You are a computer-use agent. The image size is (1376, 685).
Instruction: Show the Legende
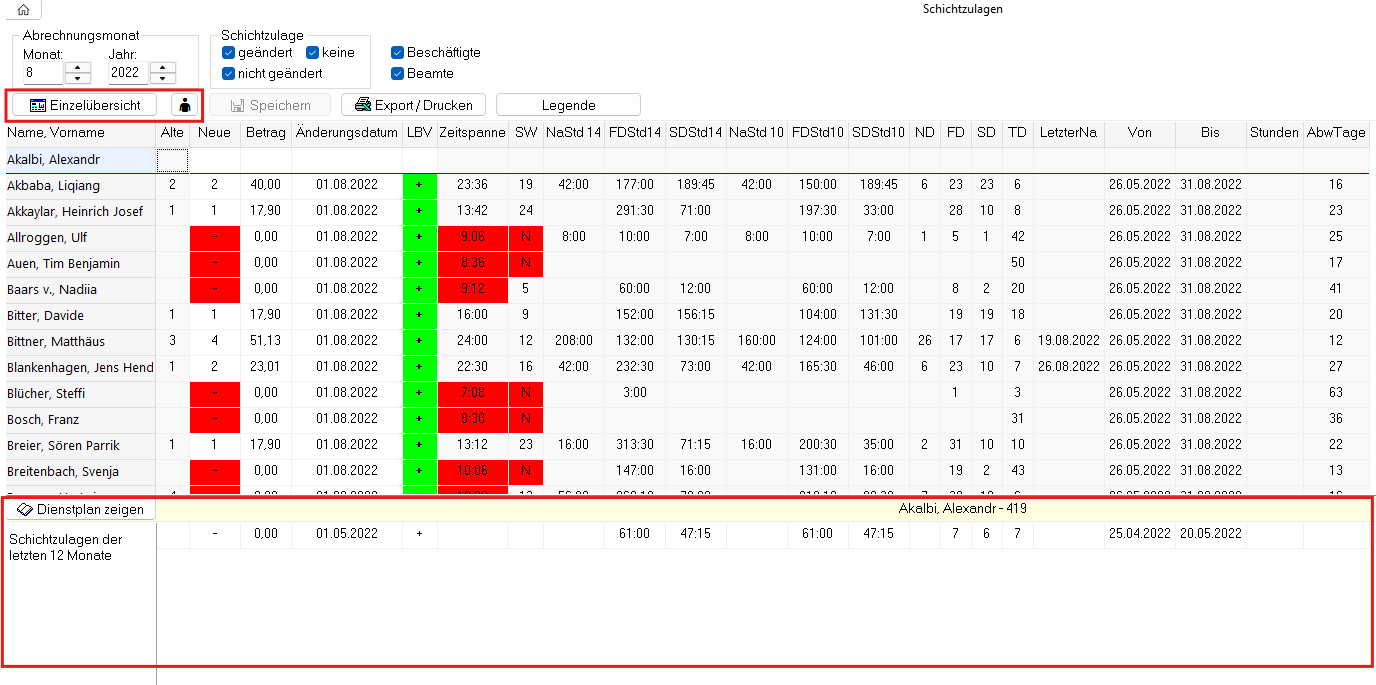coord(568,105)
